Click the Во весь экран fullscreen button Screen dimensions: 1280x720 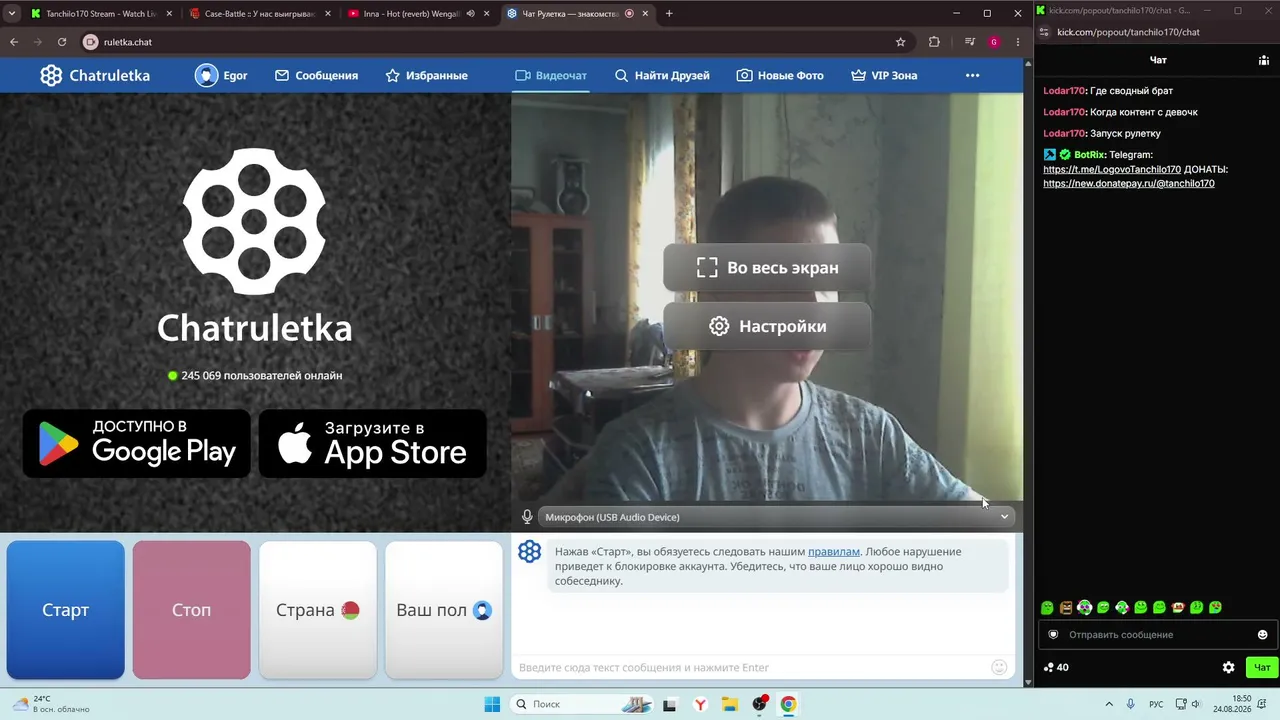[767, 268]
